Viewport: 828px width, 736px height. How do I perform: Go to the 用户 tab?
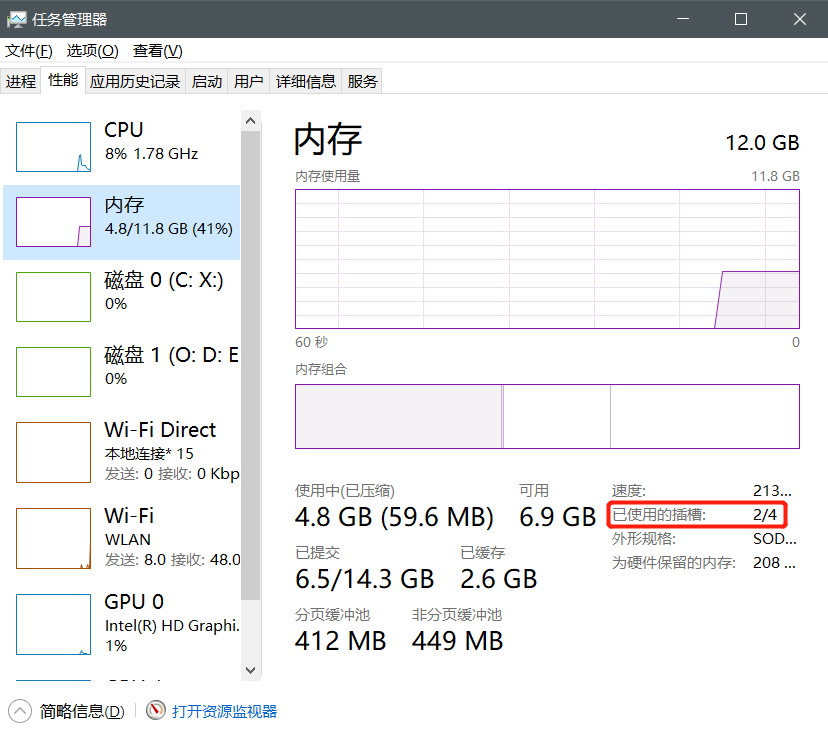(x=249, y=81)
